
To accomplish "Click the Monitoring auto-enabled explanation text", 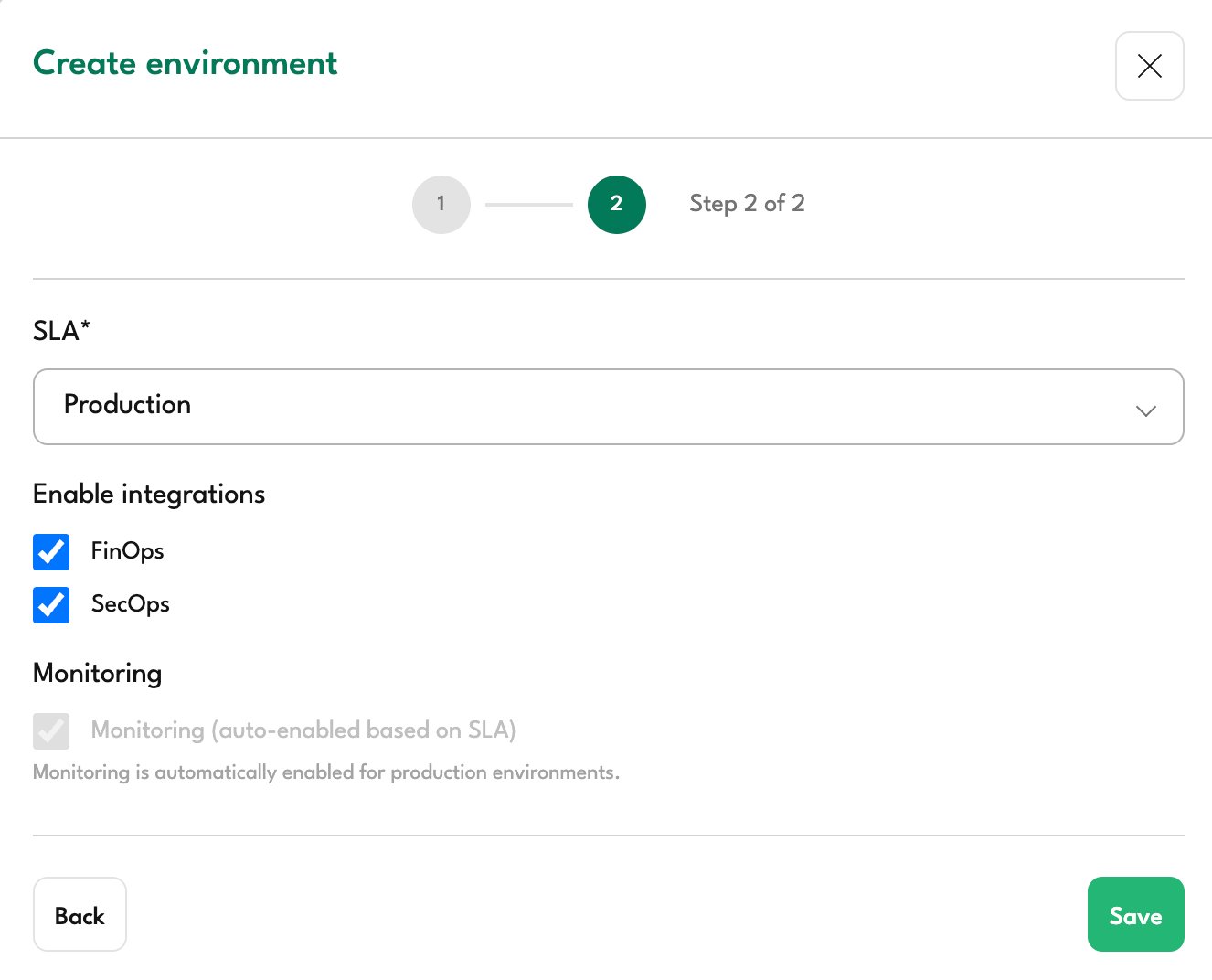I will [x=325, y=772].
